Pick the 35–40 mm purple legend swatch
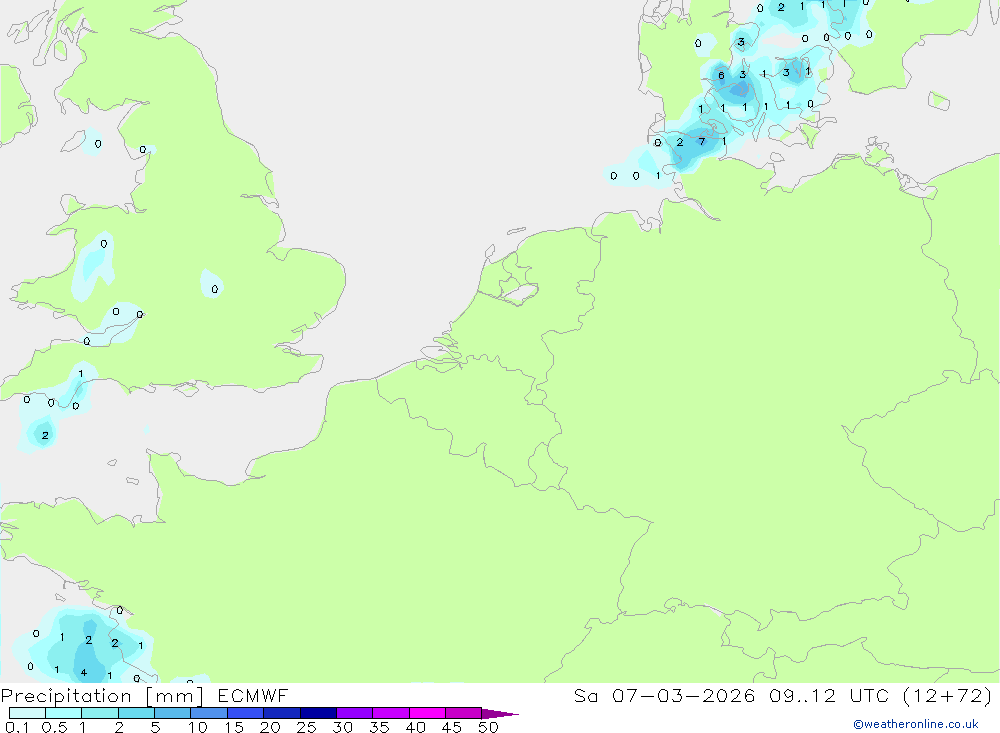The height and width of the screenshot is (733, 1000). click(x=390, y=713)
